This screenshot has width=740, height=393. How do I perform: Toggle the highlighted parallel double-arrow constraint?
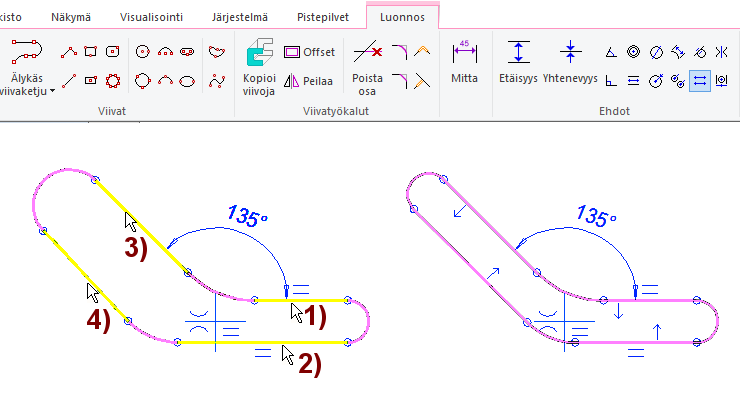[x=700, y=81]
